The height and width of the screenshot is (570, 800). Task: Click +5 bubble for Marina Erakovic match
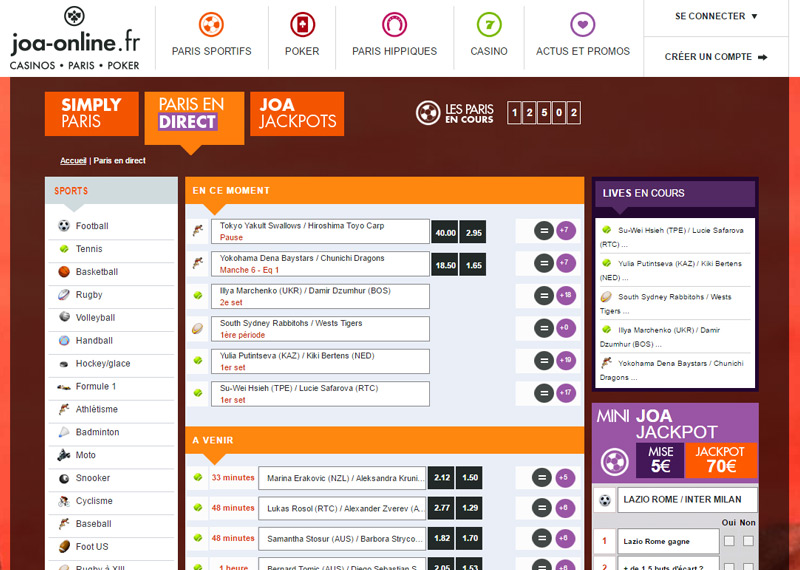(564, 478)
